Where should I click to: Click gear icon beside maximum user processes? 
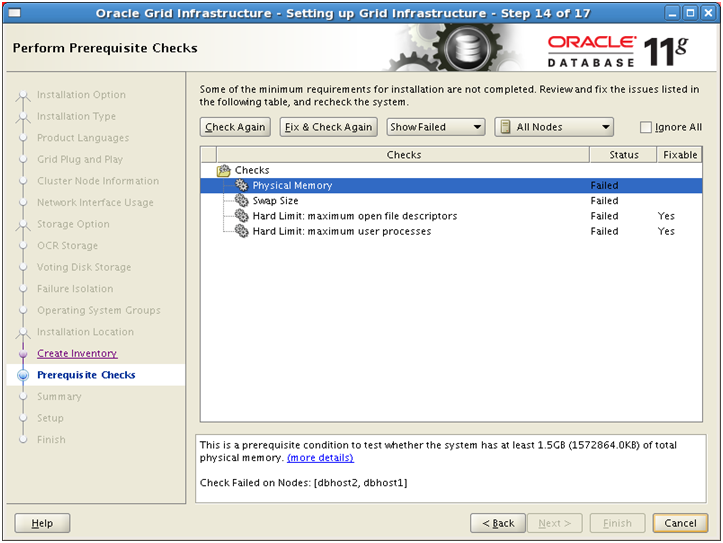(x=242, y=231)
